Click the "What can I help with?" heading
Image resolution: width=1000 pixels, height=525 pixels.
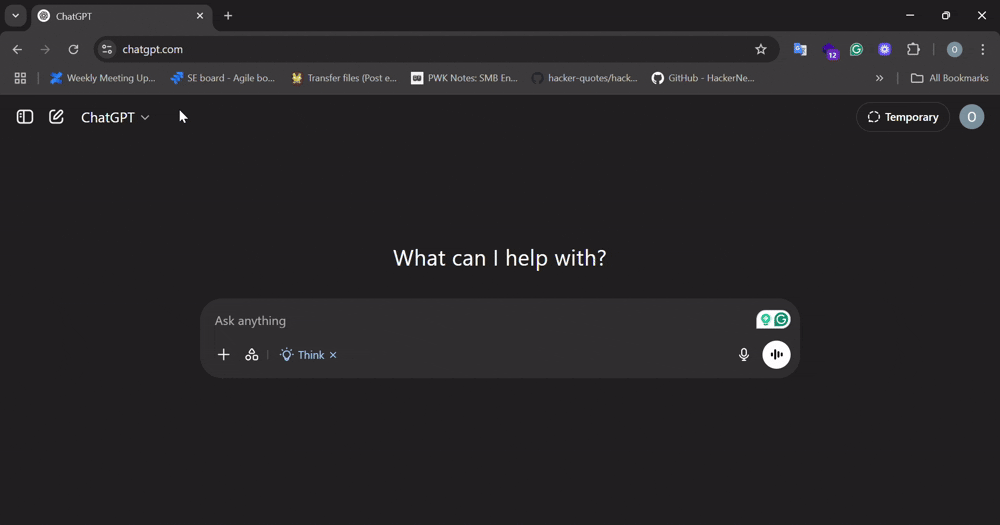(499, 258)
